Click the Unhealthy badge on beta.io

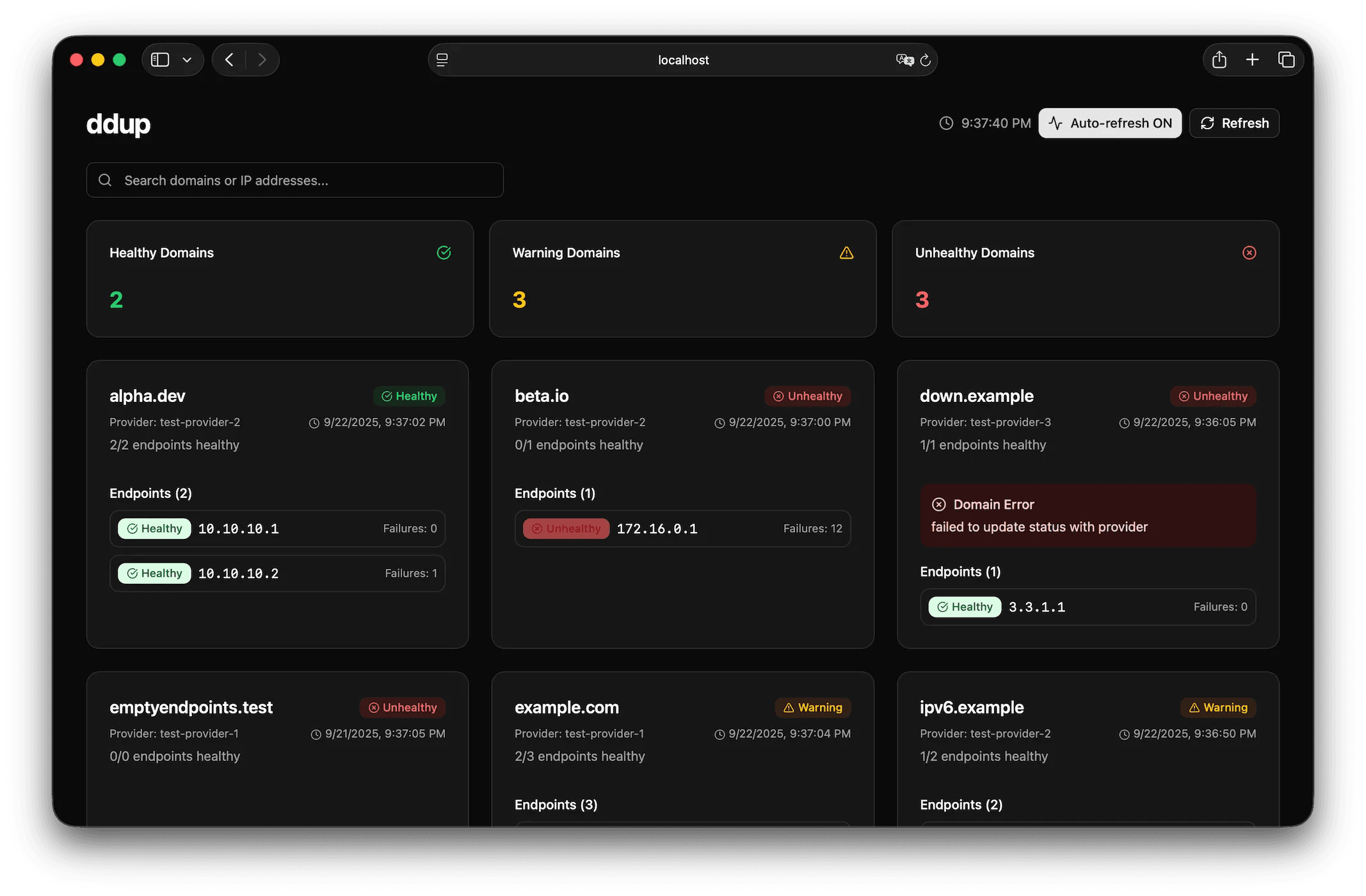coord(807,396)
